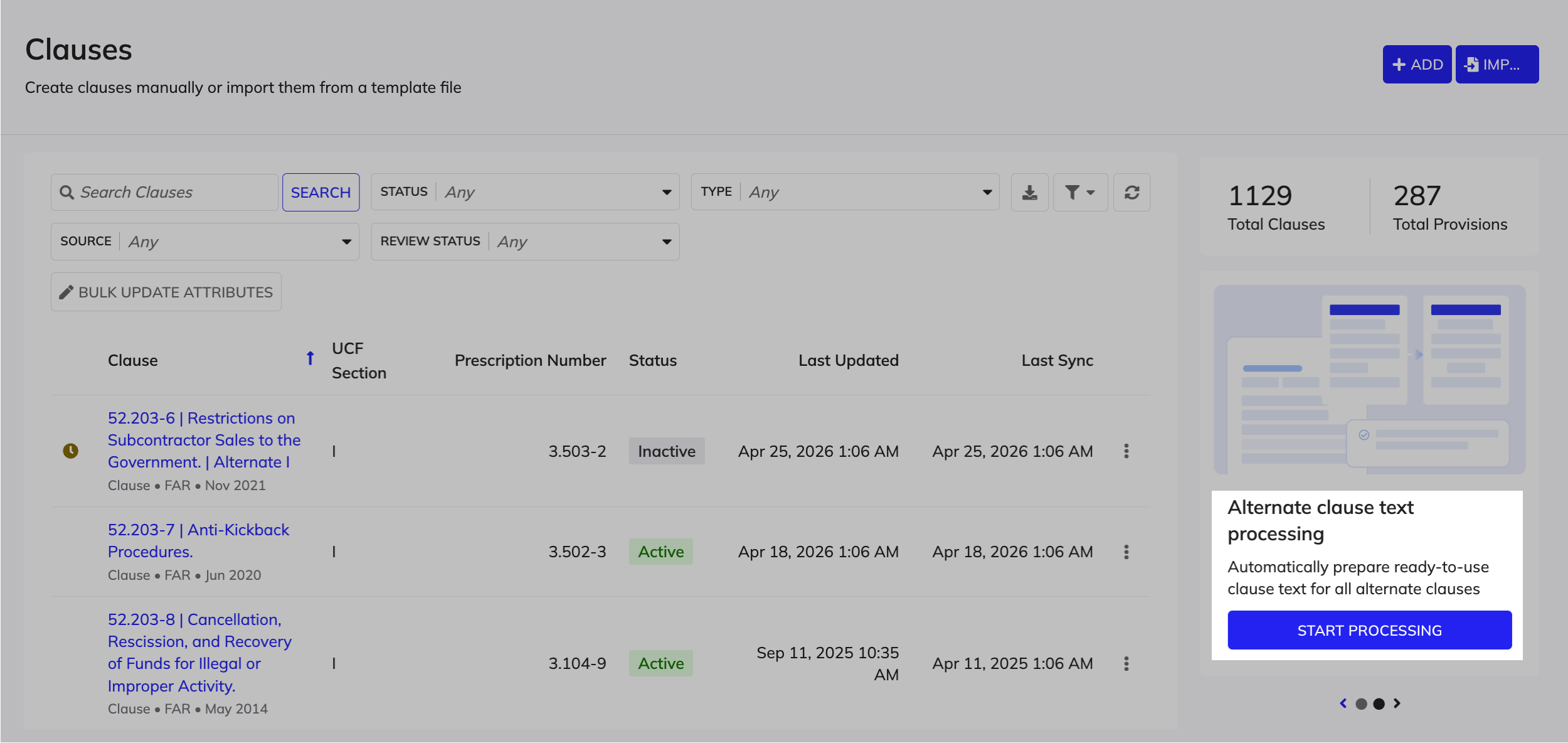Click the pending clock icon on 52.203-6
This screenshot has width=1568, height=743.
(70, 451)
